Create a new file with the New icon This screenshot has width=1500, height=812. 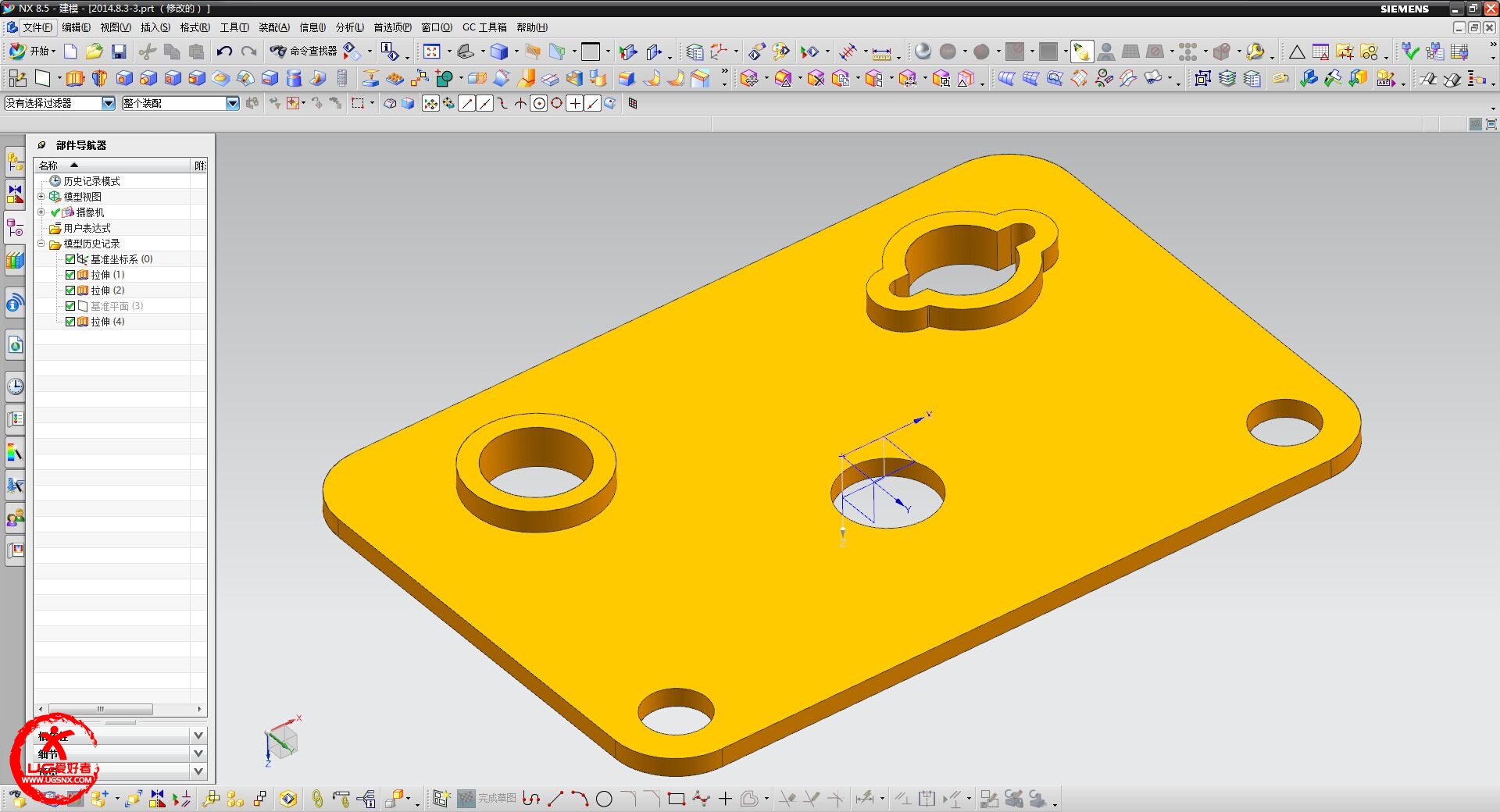point(70,52)
